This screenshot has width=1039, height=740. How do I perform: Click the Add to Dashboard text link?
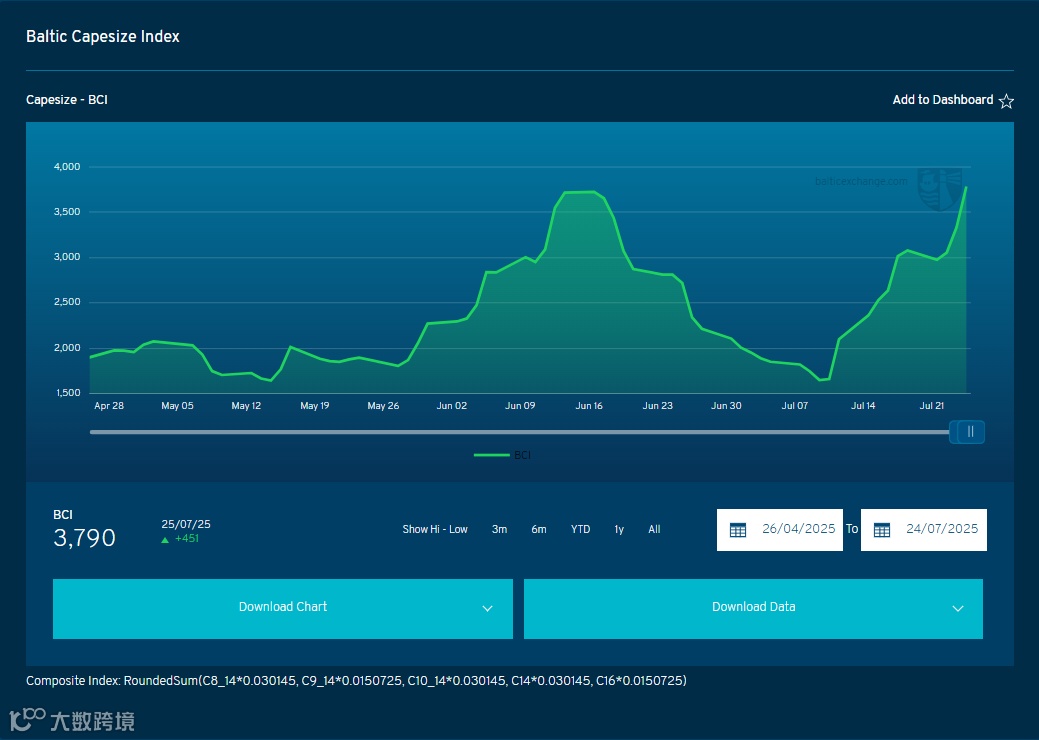[942, 100]
